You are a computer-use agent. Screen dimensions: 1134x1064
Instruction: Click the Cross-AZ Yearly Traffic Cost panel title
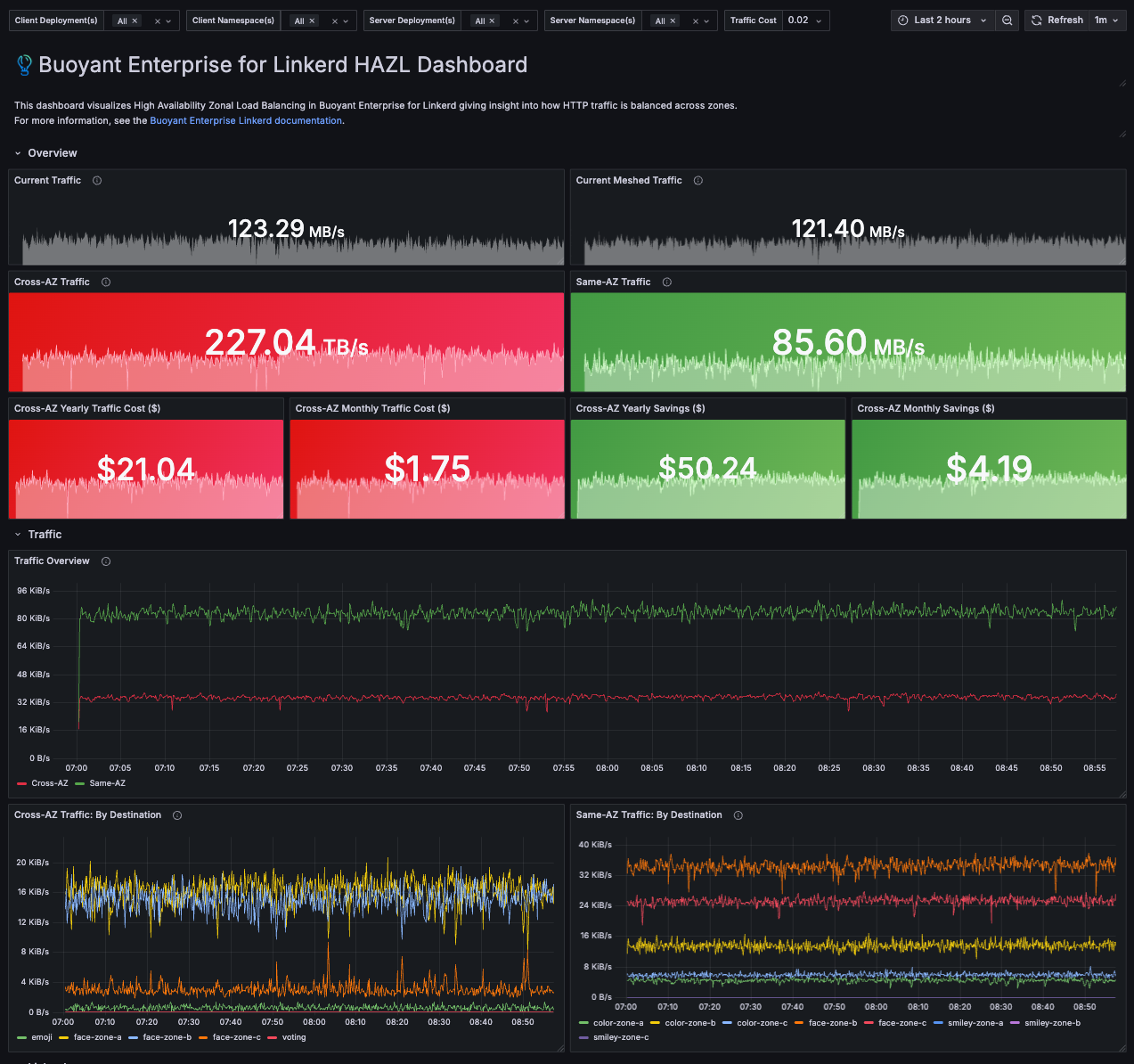[87, 409]
